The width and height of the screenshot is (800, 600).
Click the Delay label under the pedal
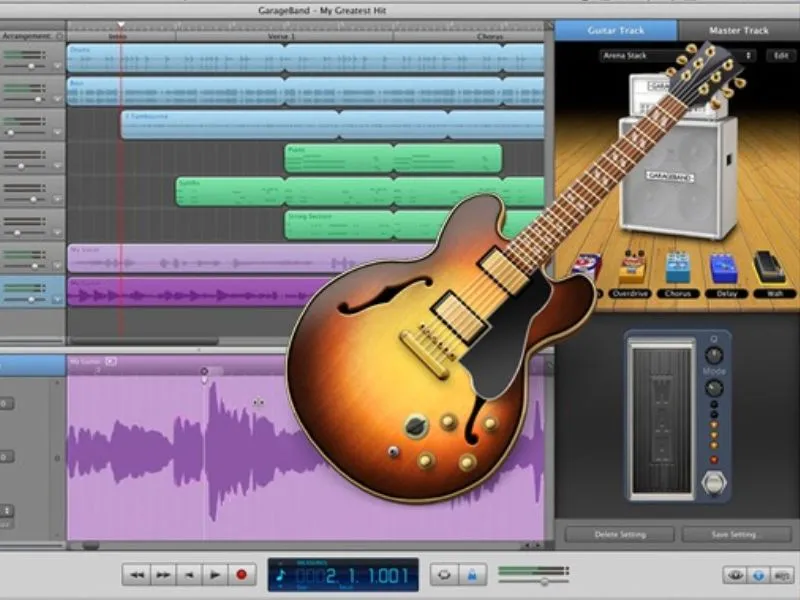tap(726, 294)
